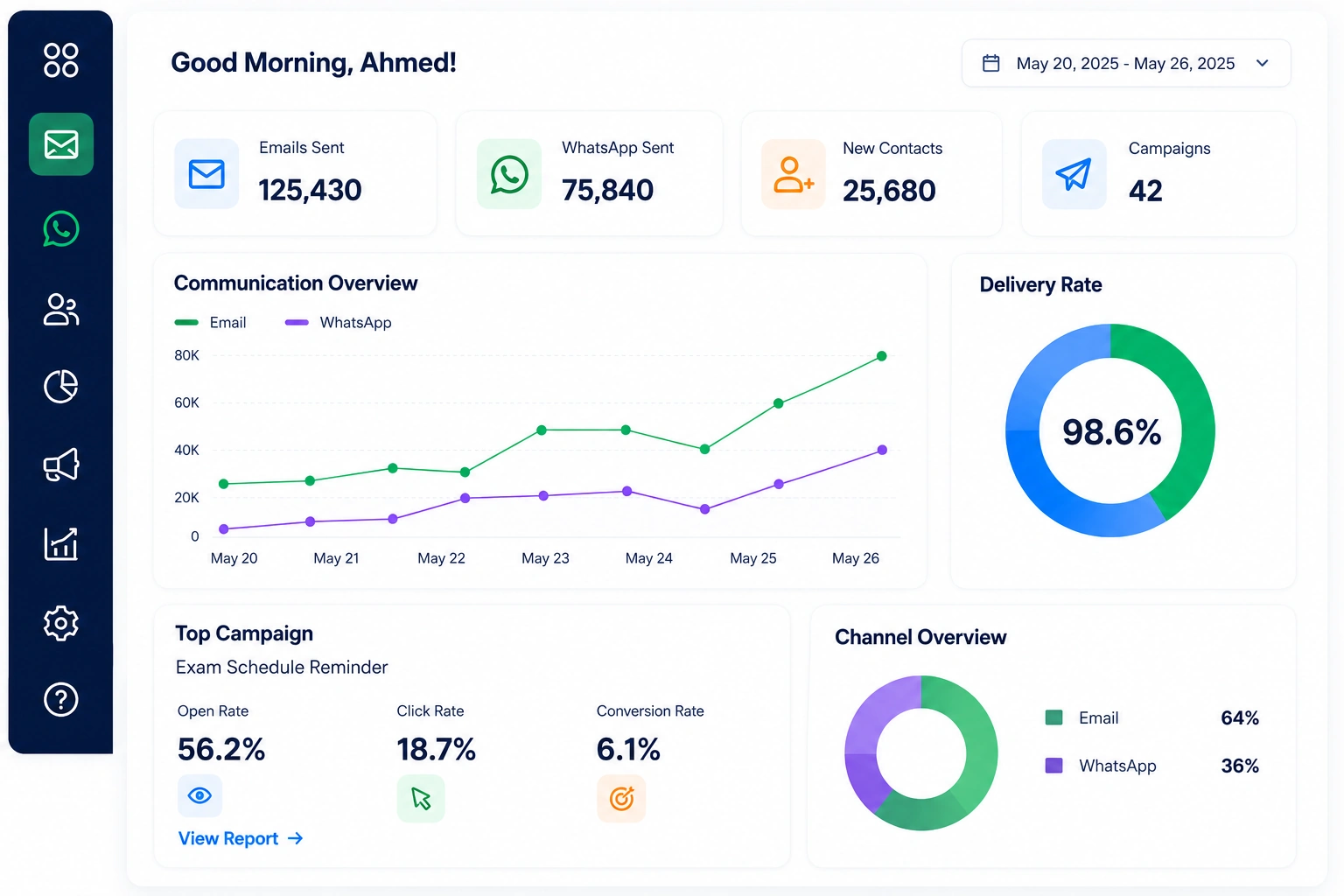
Task: Click the WhatsApp May 26 data point
Action: click(882, 450)
